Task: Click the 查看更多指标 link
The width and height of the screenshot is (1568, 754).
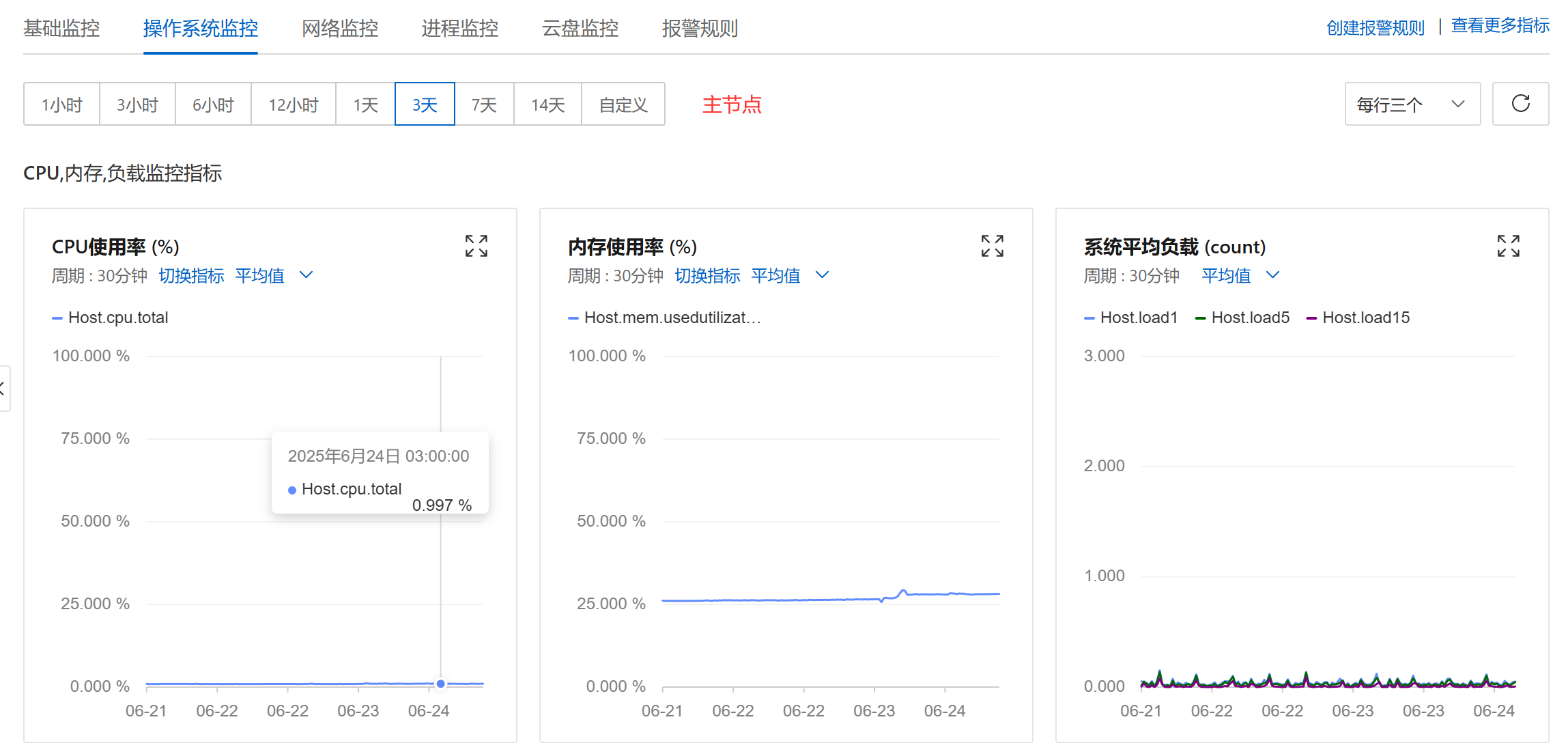Action: pyautogui.click(x=1500, y=26)
